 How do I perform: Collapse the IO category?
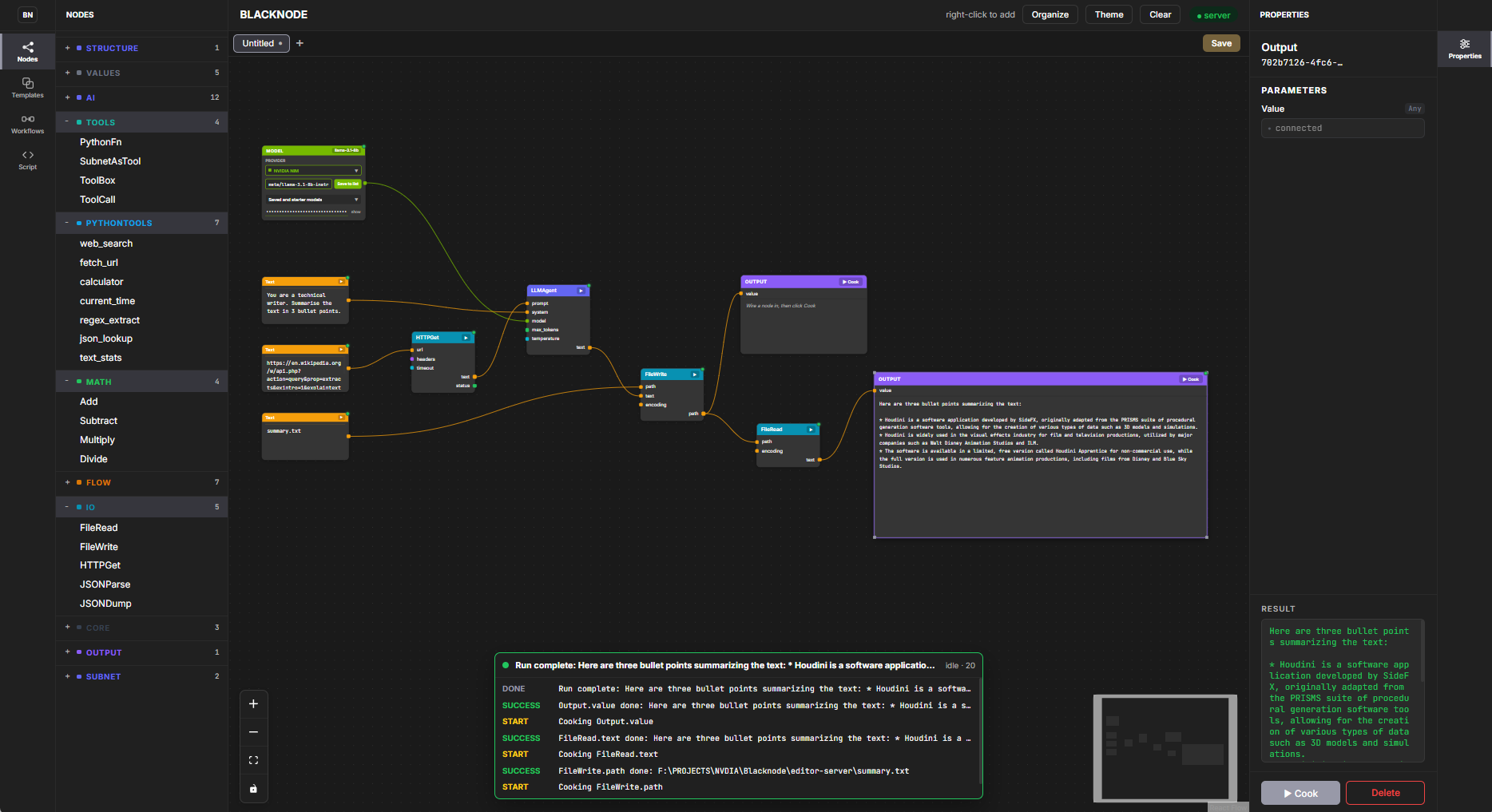tap(141, 507)
